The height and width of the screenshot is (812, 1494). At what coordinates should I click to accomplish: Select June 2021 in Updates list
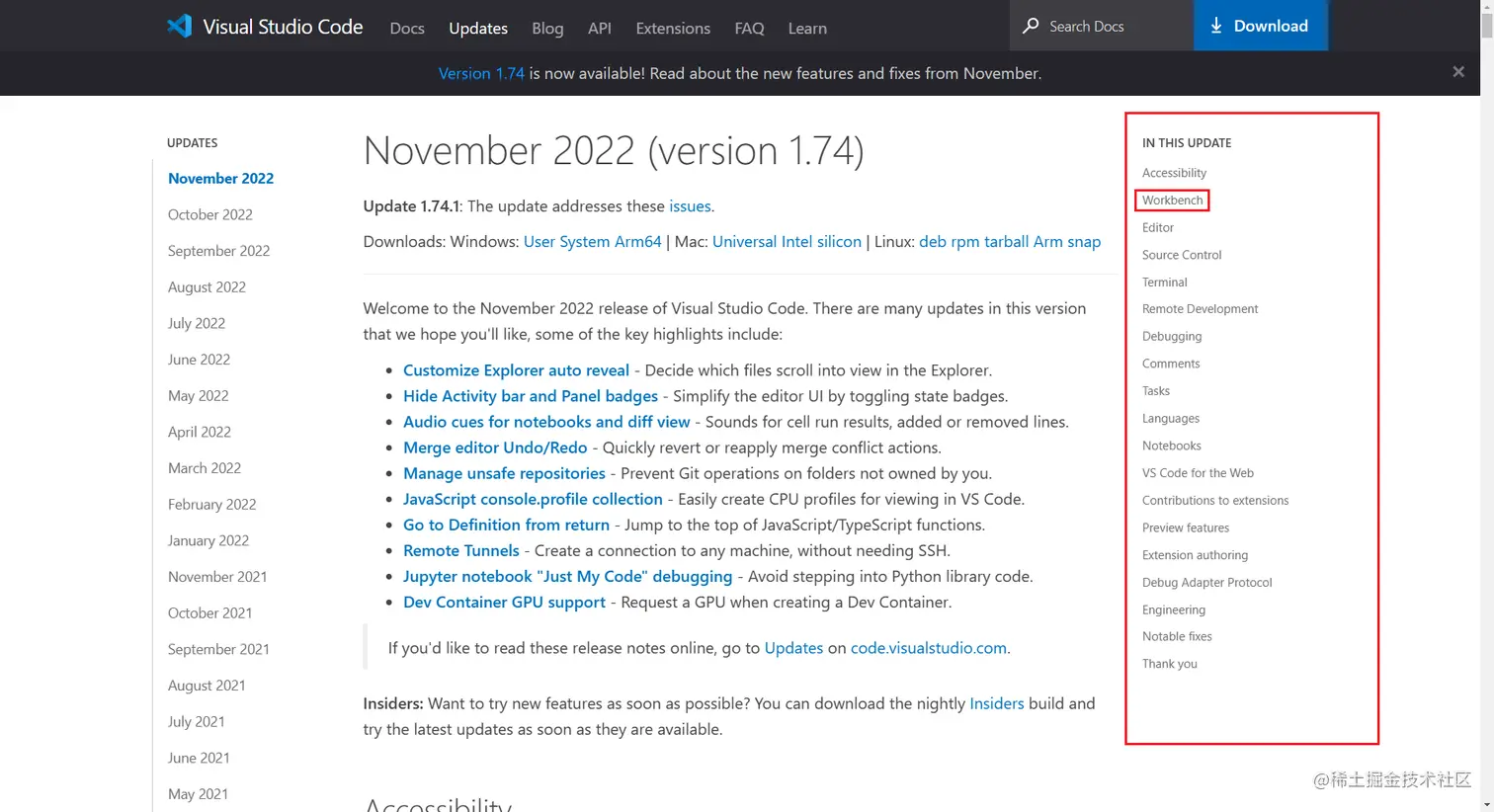(x=199, y=758)
